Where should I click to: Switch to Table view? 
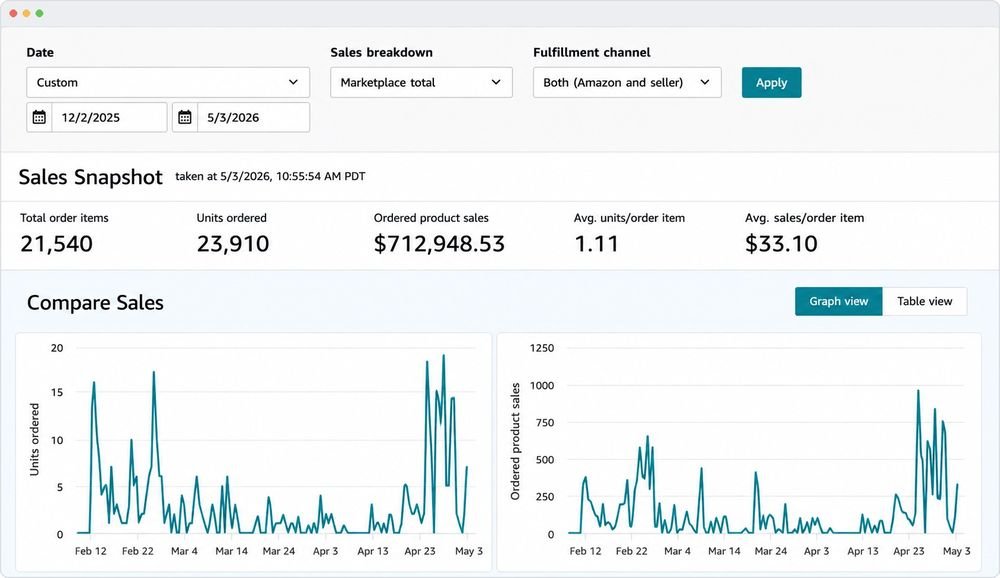pos(924,301)
